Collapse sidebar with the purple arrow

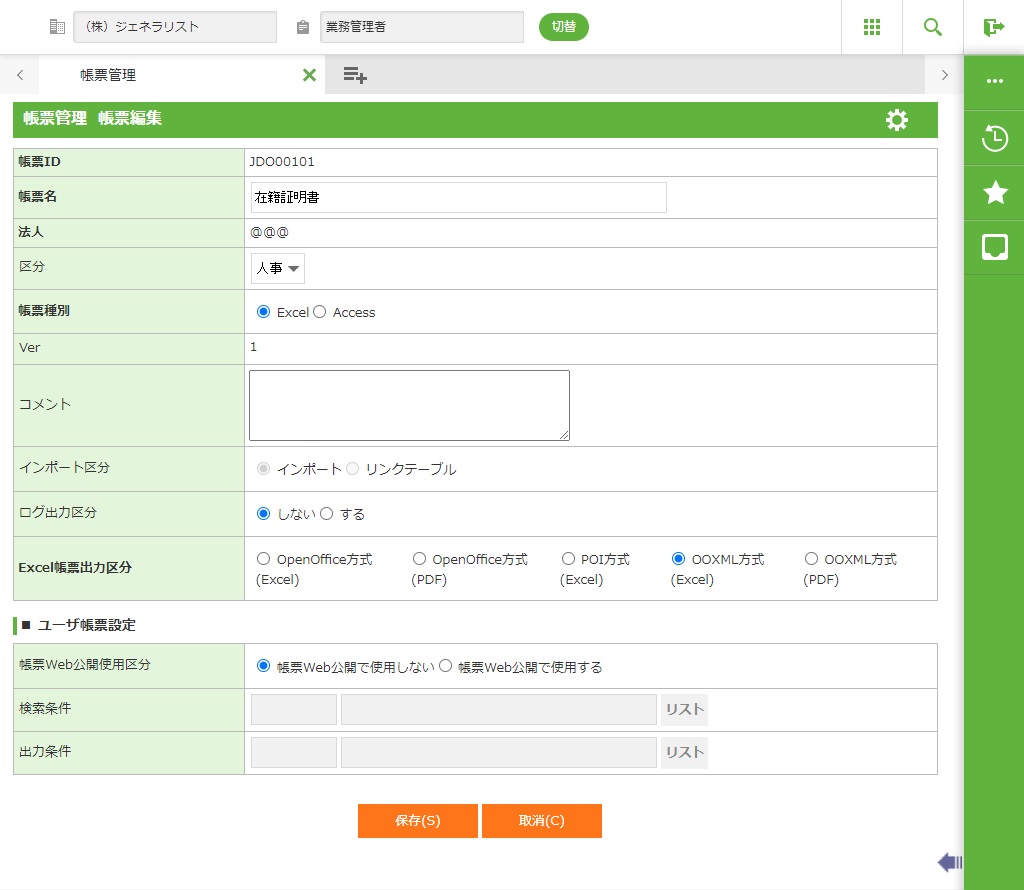pyautogui.click(x=949, y=862)
